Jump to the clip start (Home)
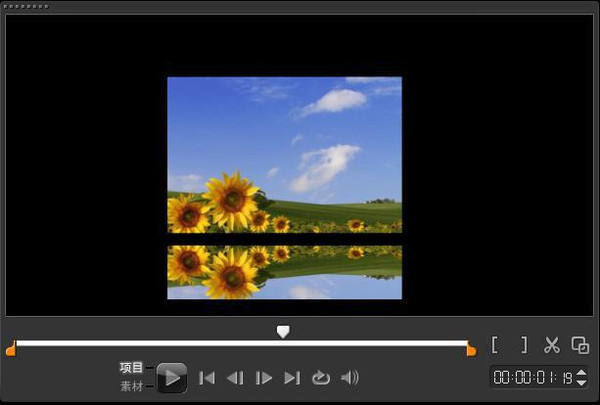This screenshot has height=405, width=600. [207, 378]
